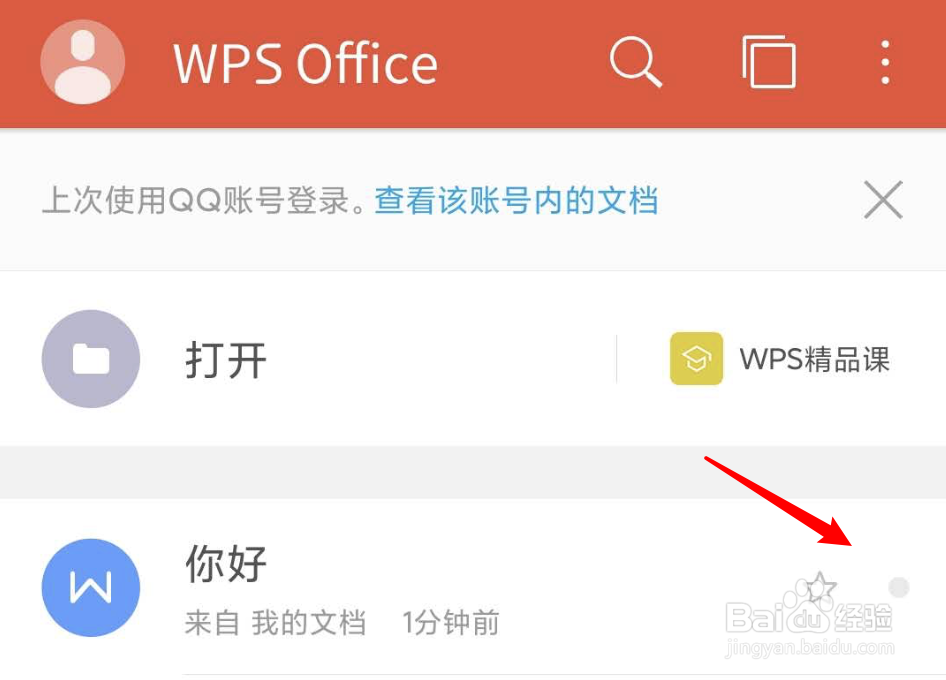
Task: Tap the purple folder open icon
Action: (90, 359)
